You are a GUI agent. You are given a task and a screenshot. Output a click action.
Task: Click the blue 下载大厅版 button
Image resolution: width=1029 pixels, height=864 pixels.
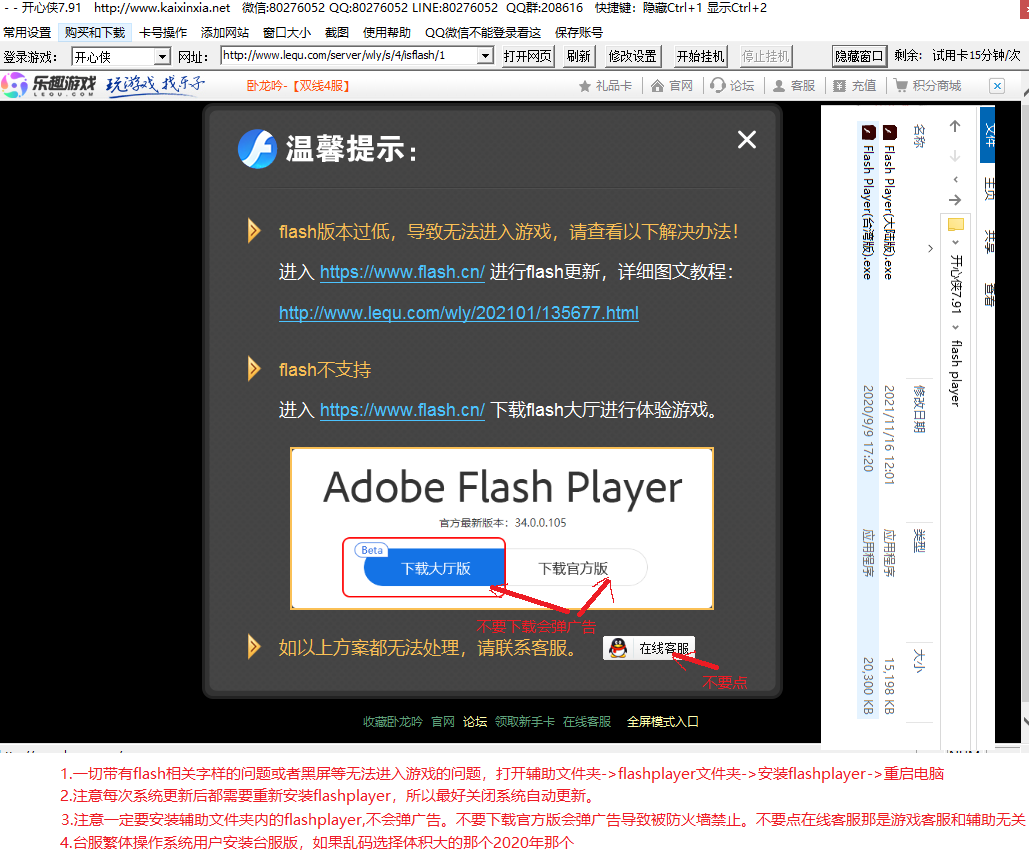(435, 568)
